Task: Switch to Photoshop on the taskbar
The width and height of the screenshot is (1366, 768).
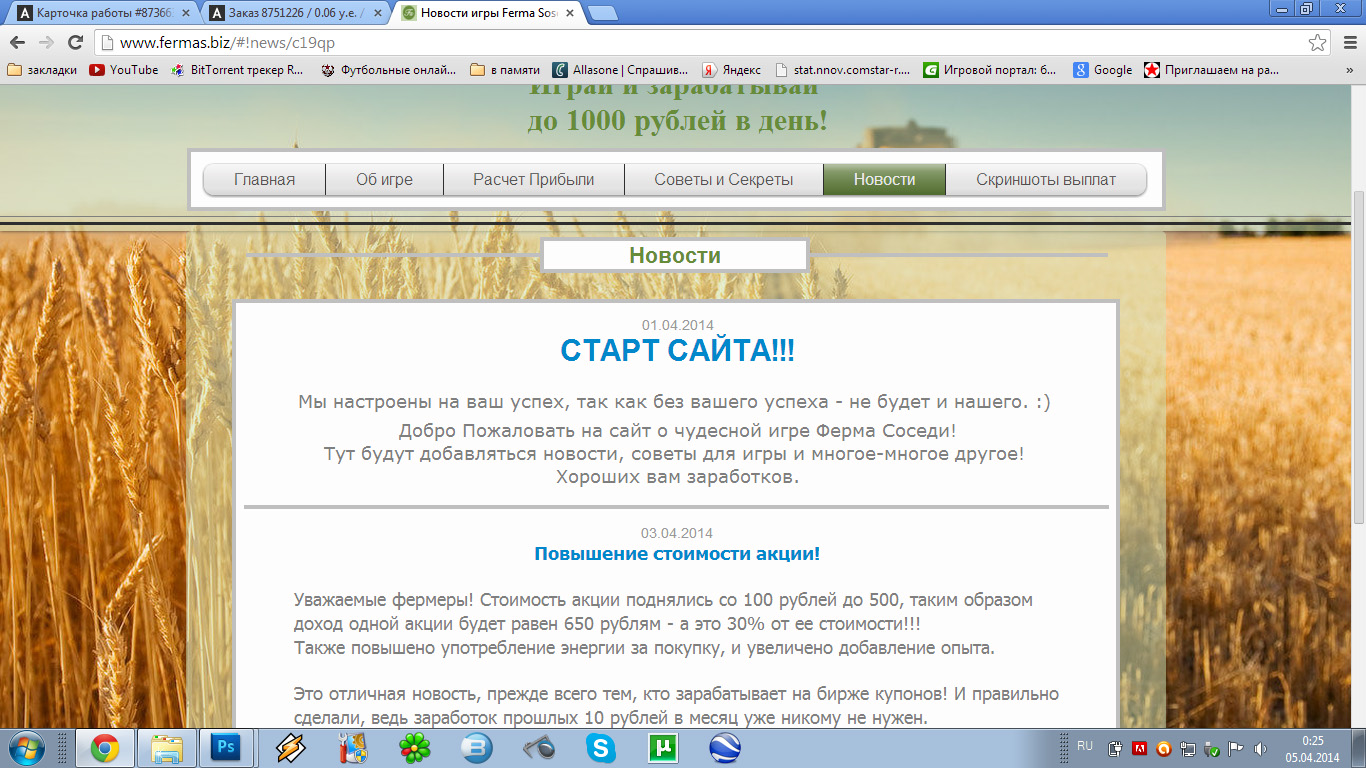Action: 226,748
